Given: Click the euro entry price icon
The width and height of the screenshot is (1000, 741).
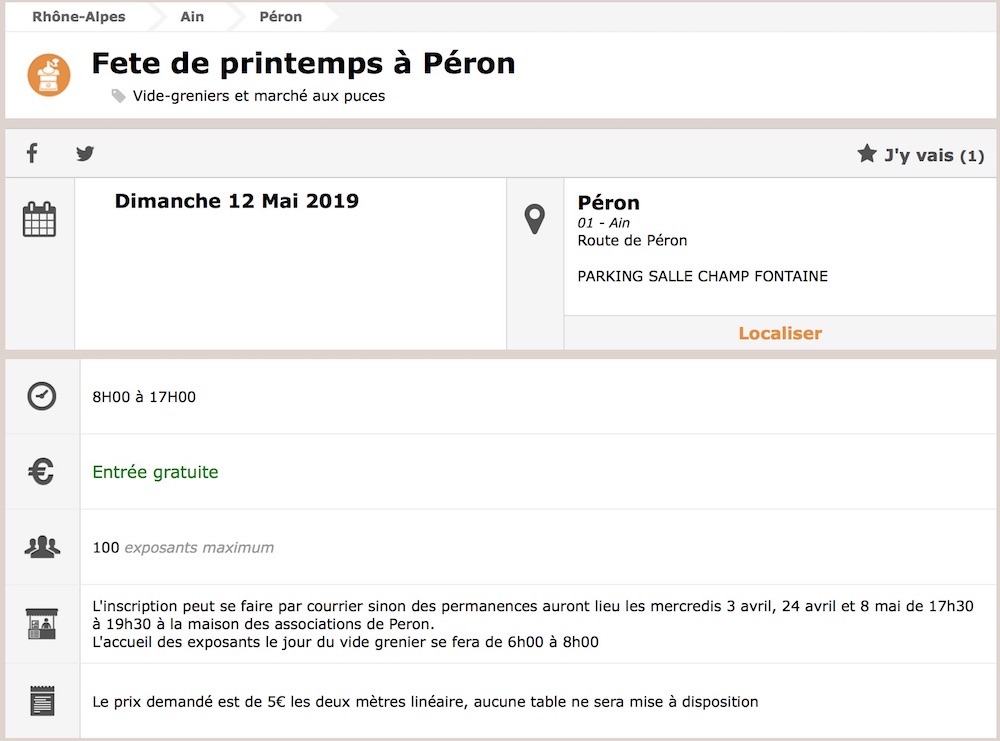Looking at the screenshot, I should [x=41, y=471].
